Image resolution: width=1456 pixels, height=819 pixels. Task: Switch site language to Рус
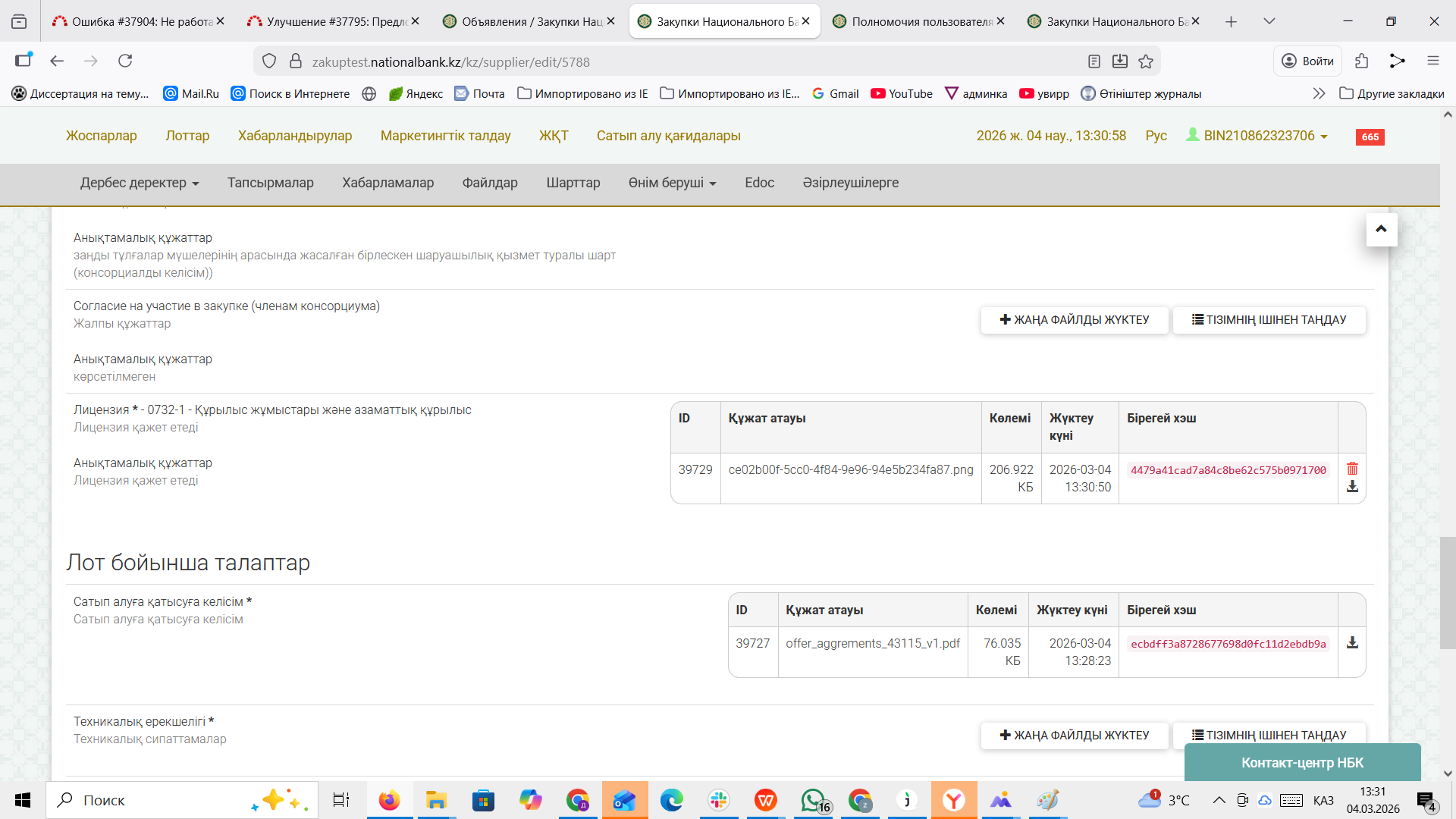(1156, 136)
